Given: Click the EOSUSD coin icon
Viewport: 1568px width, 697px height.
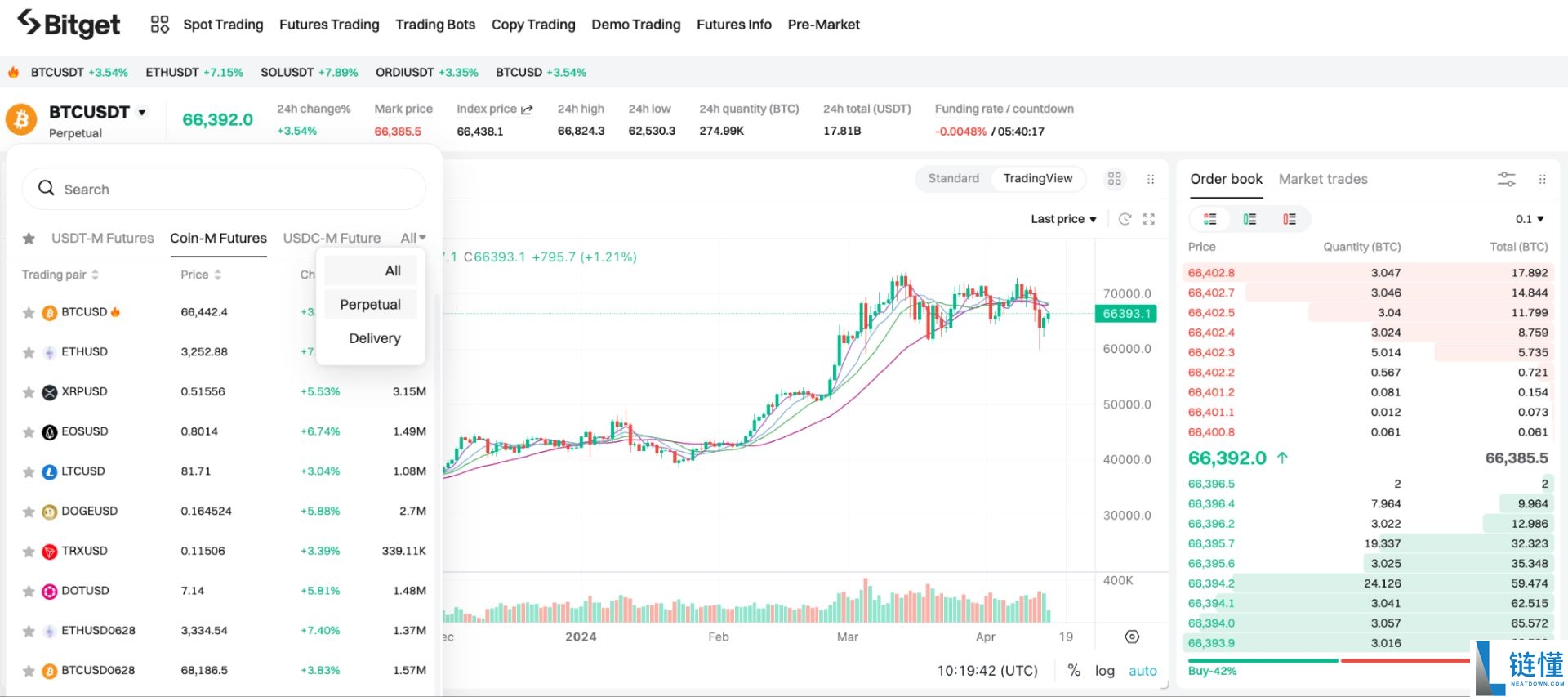Looking at the screenshot, I should [x=50, y=432].
